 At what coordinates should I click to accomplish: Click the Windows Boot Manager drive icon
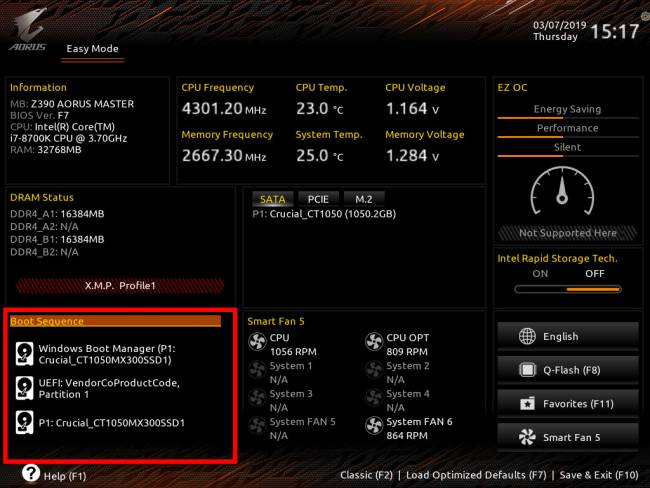point(24,354)
